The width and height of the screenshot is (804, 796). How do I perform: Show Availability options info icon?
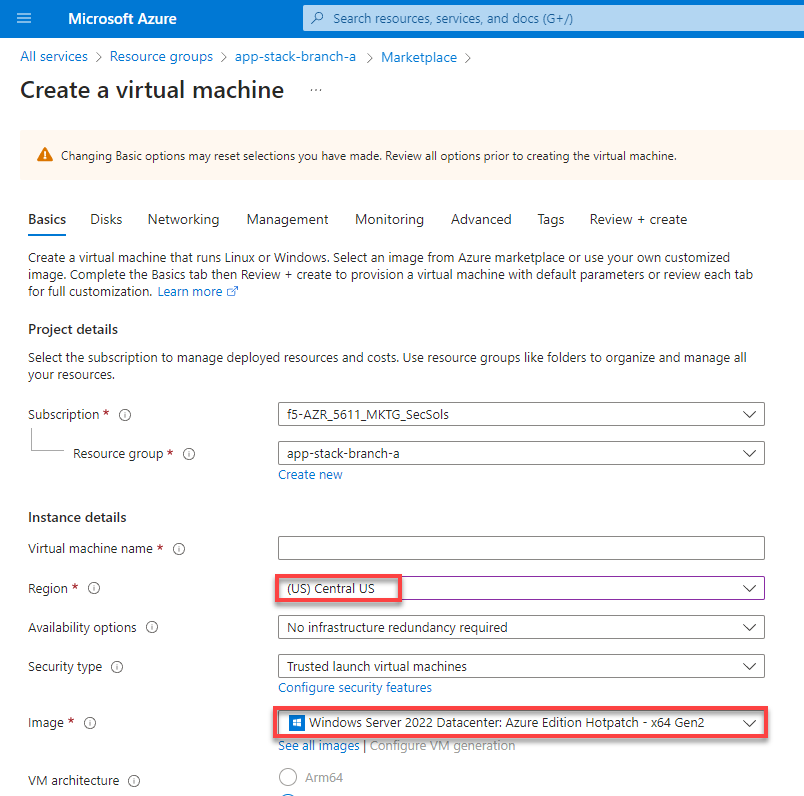152,627
